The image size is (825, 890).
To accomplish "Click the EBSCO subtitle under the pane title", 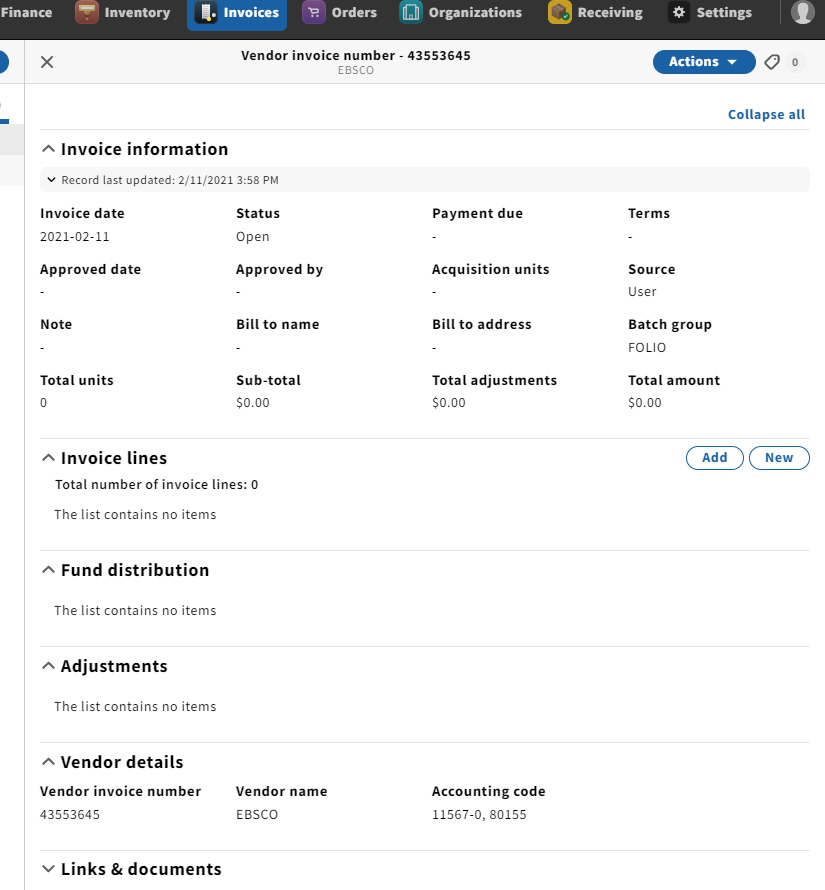I will click(356, 70).
